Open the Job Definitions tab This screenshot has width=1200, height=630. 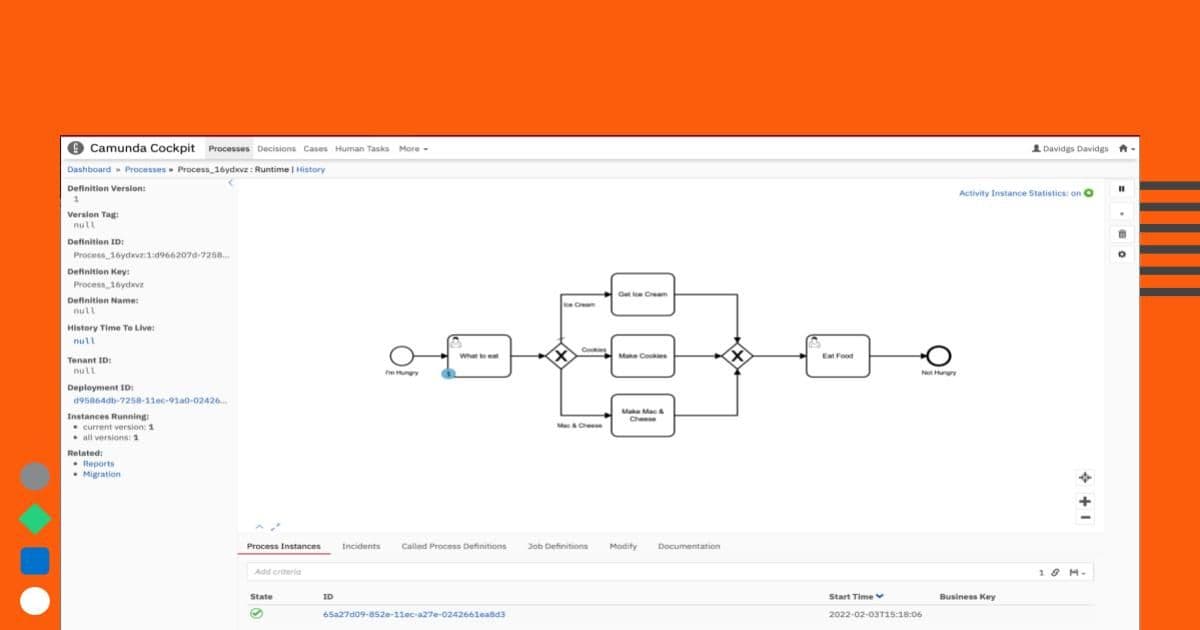pyautogui.click(x=558, y=546)
